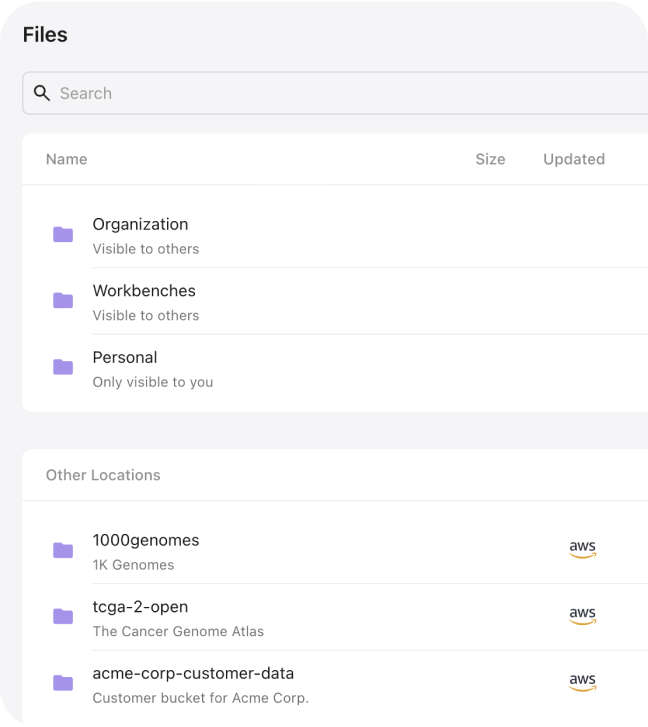This screenshot has height=727, width=648.
Task: Open the acme-corp-customer-data bucket name
Action: (x=193, y=673)
